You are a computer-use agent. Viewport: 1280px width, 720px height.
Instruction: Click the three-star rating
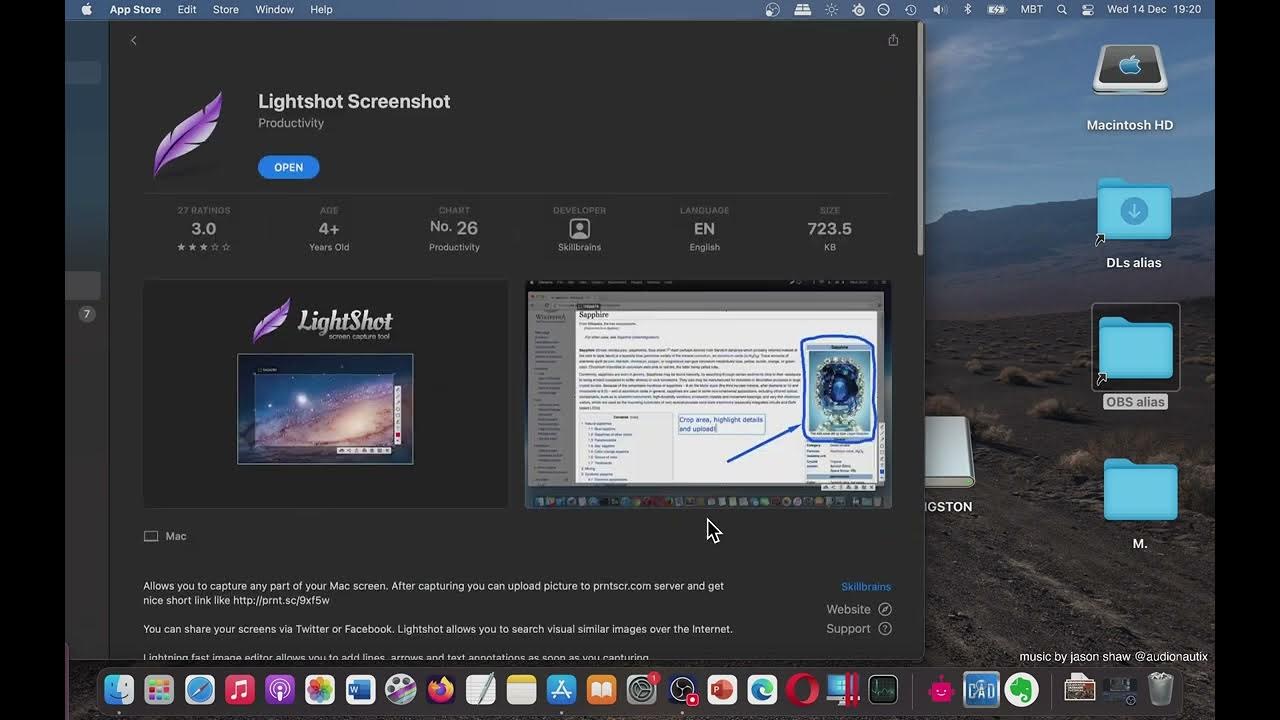click(204, 247)
